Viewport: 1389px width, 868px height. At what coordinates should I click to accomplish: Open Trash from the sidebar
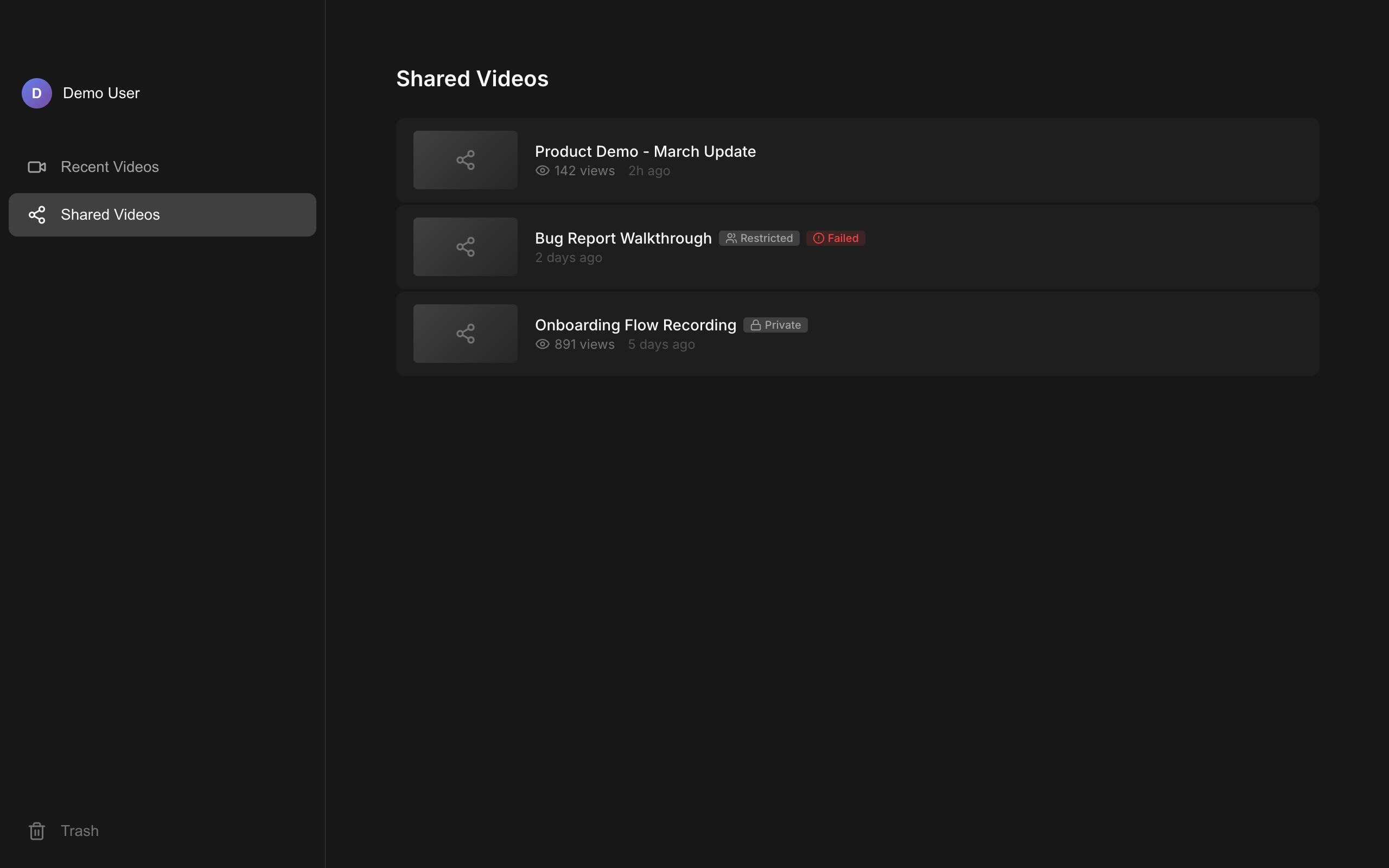[x=80, y=831]
